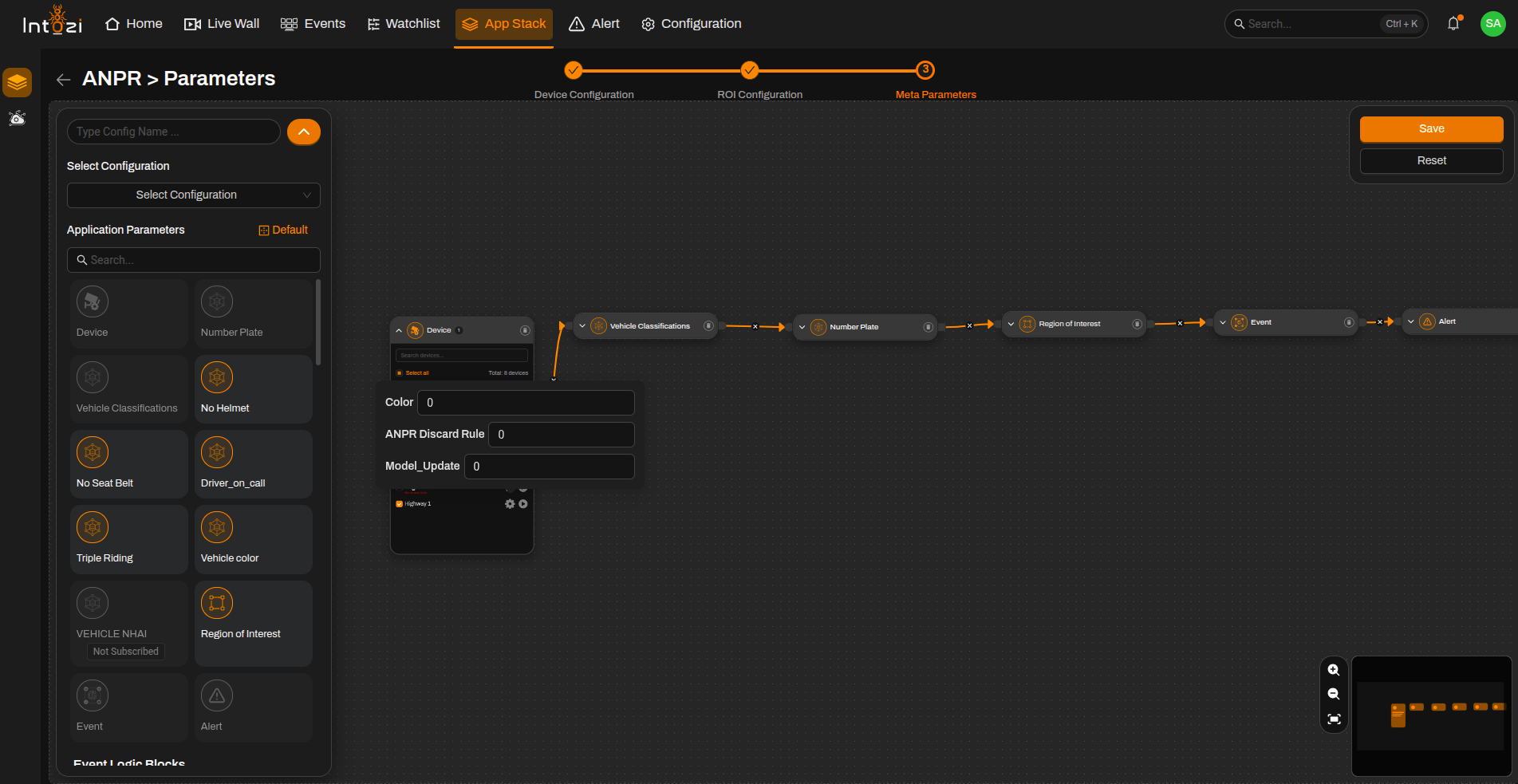Go to the ROI Configuration step

point(750,70)
